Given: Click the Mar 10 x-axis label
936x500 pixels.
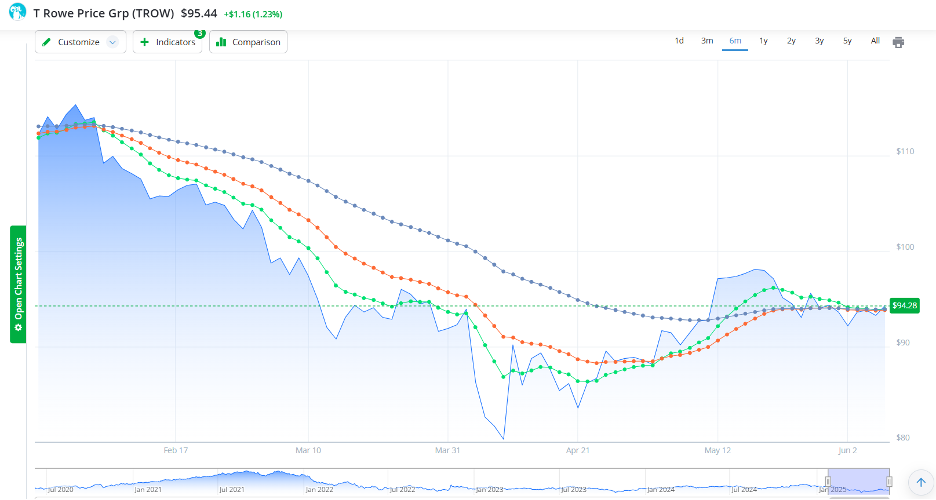Looking at the screenshot, I should [308, 450].
